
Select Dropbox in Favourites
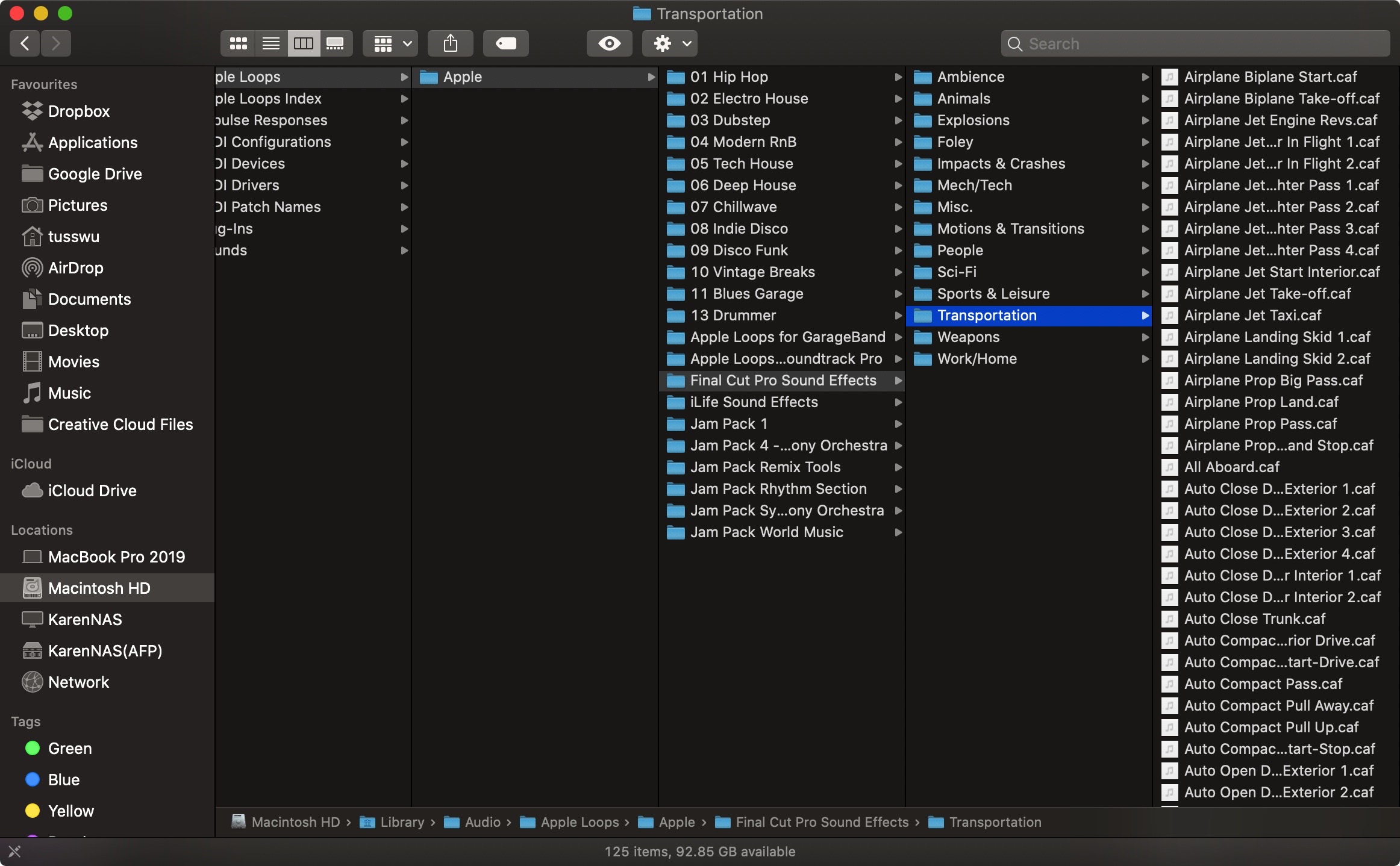[78, 111]
